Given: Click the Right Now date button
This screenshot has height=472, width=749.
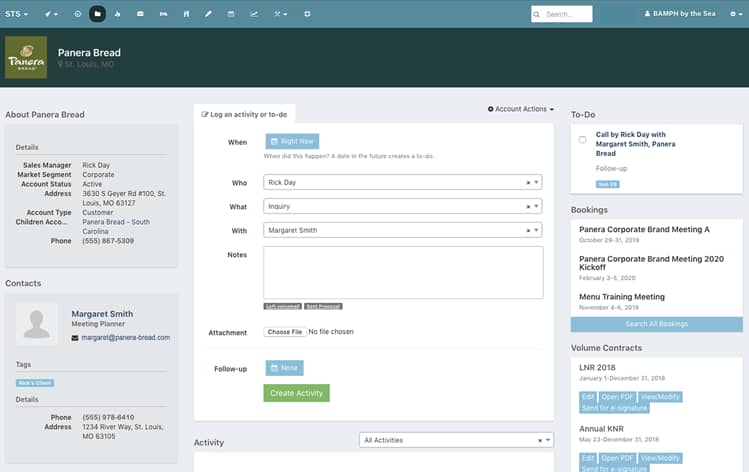Looking at the screenshot, I should click(x=292, y=141).
